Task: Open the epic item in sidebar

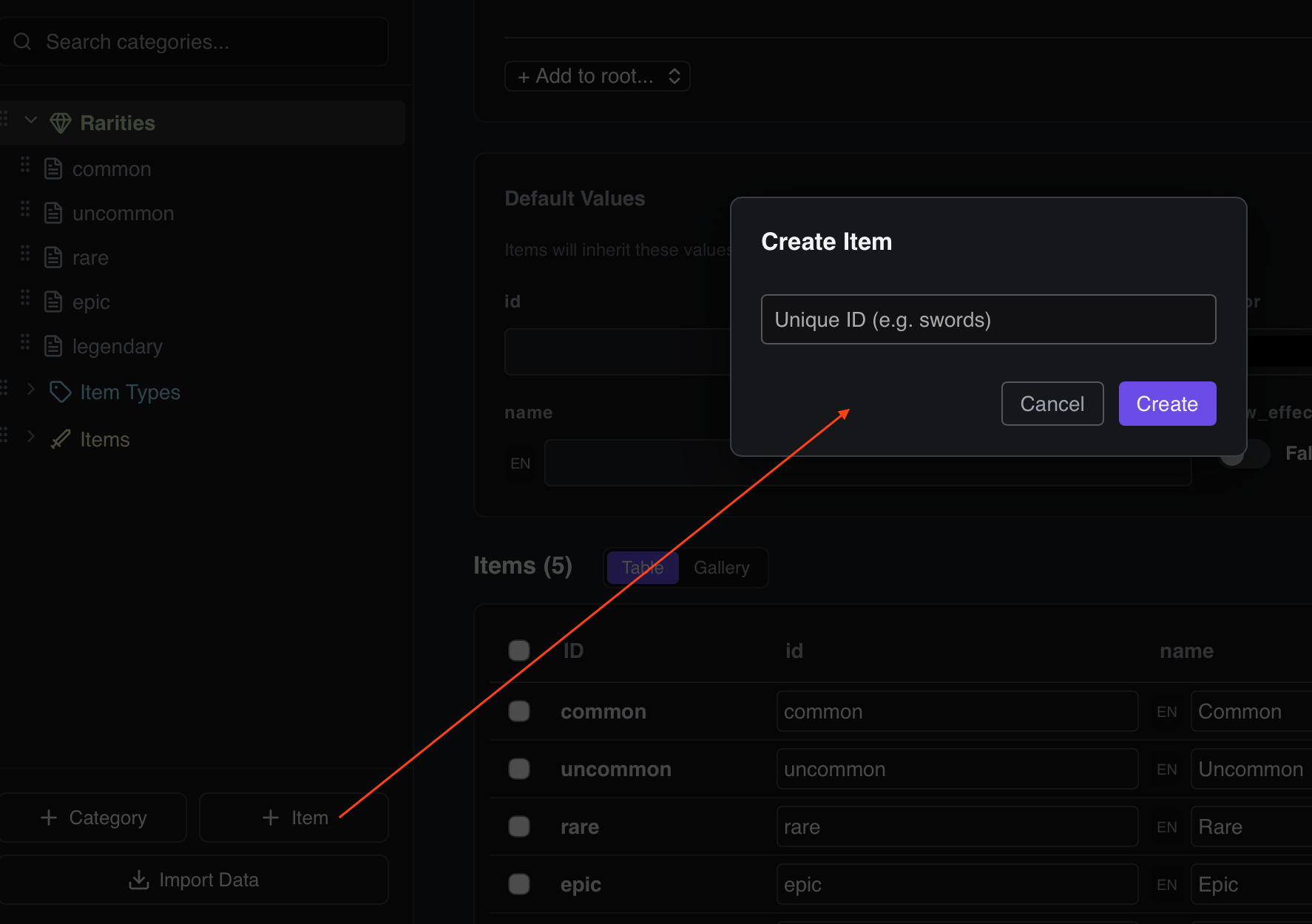Action: coord(91,302)
